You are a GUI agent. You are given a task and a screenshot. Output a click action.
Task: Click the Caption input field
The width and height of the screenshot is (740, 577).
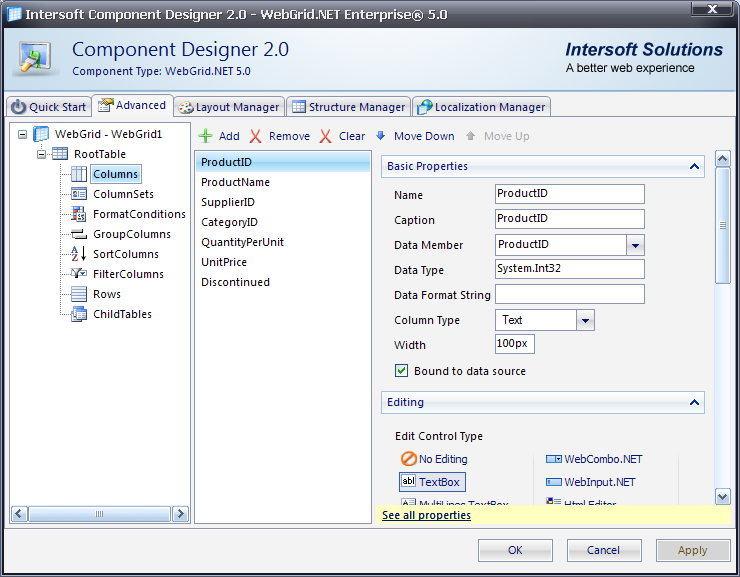tap(570, 219)
